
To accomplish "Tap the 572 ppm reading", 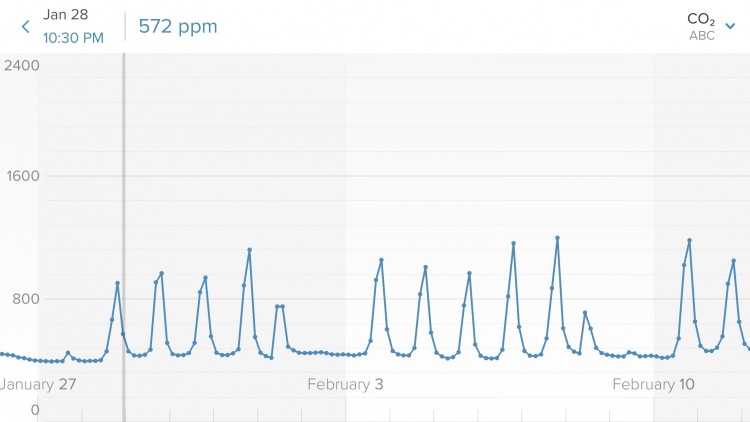I will click(177, 27).
